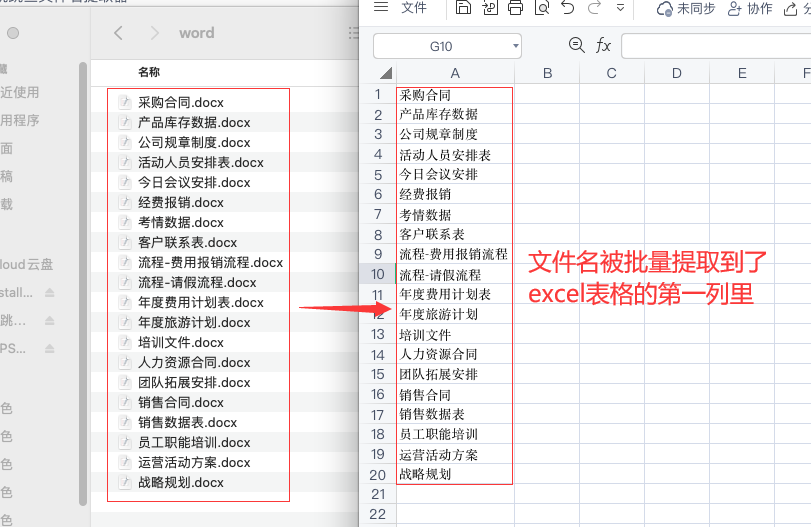Open the hamburger menu left of 文件

pyautogui.click(x=380, y=8)
